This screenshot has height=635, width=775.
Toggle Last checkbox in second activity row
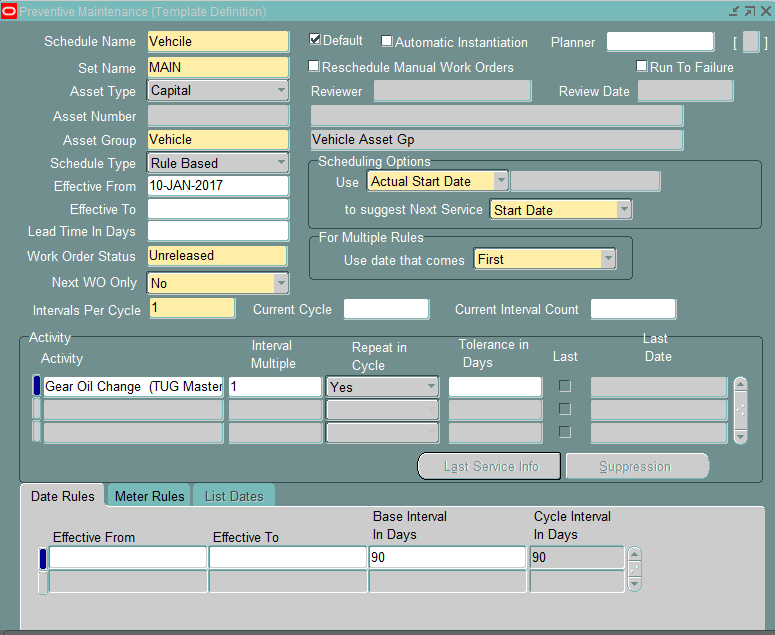(x=564, y=409)
